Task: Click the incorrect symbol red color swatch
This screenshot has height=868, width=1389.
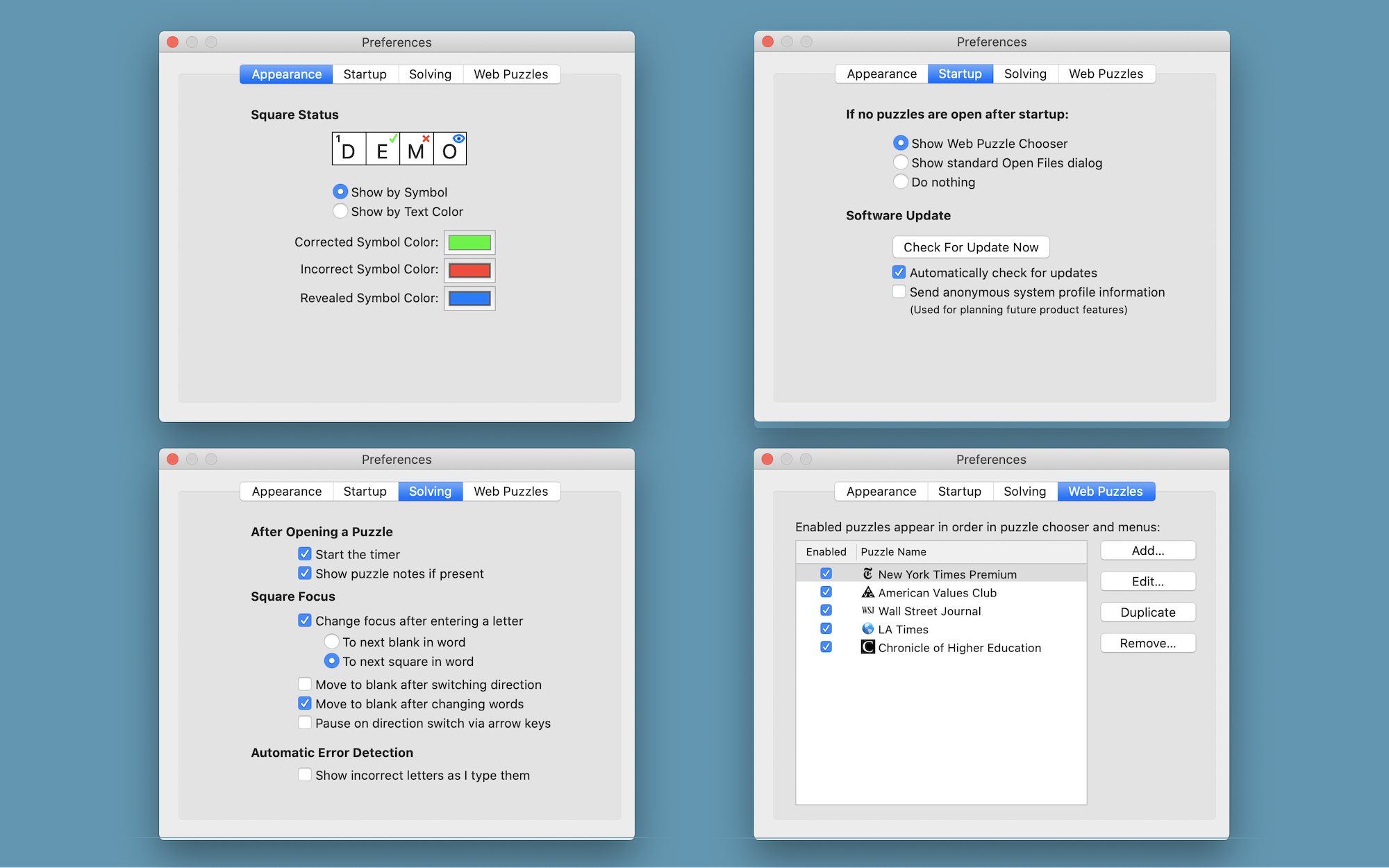Action: pos(469,269)
